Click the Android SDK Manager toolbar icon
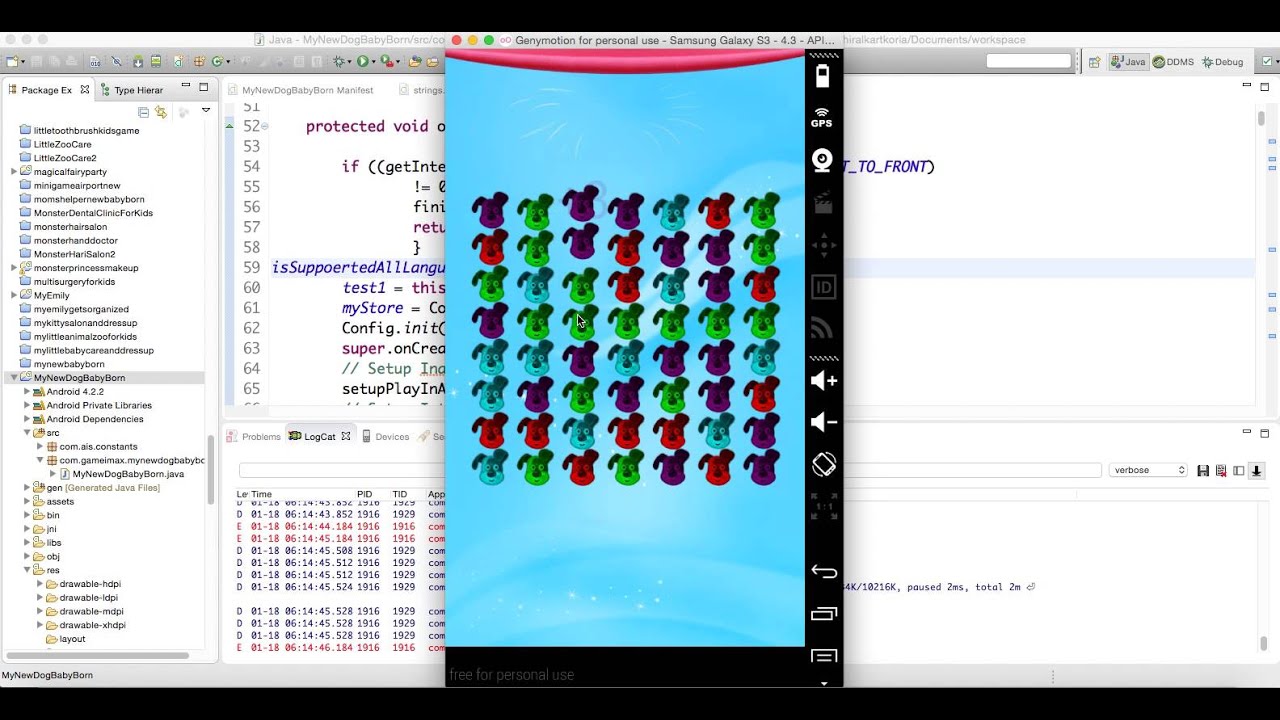1280x720 pixels. [x=137, y=62]
